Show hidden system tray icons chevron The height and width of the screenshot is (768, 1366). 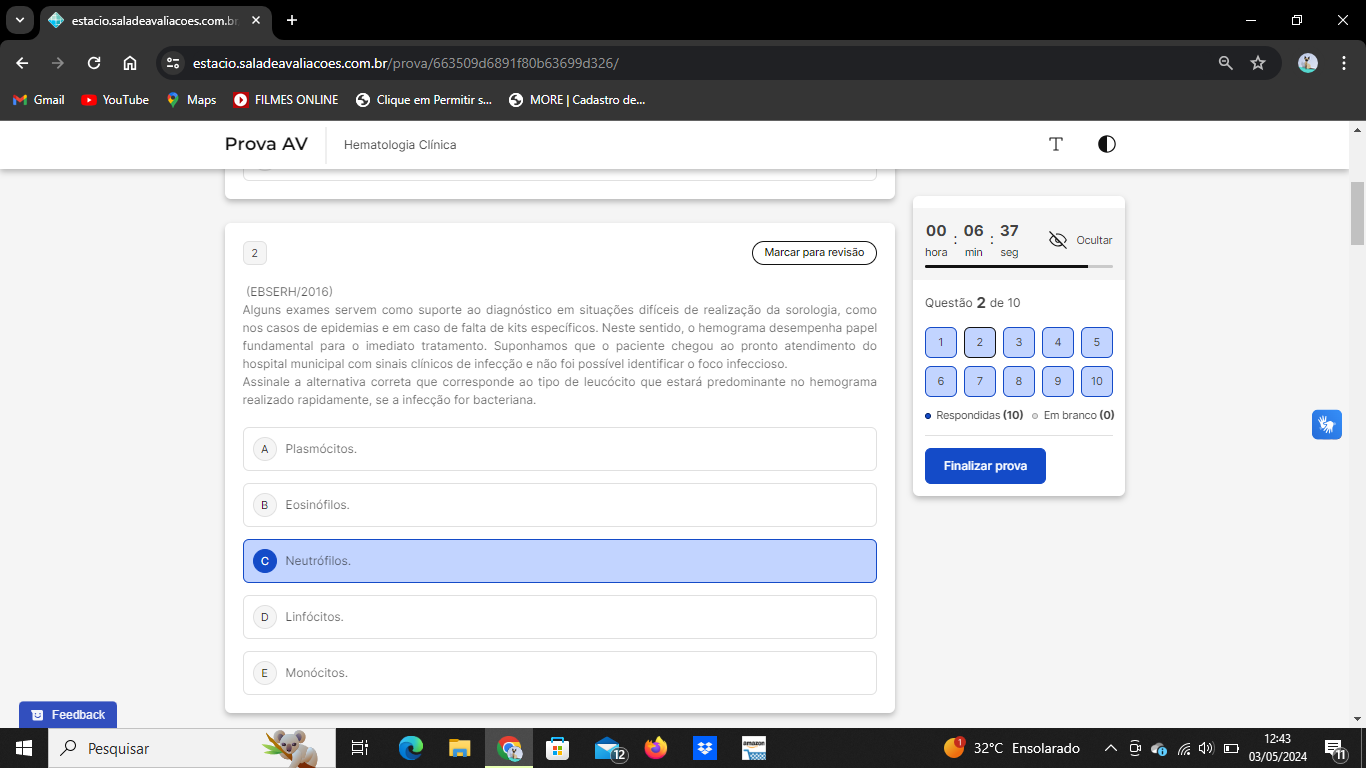[1110, 748]
